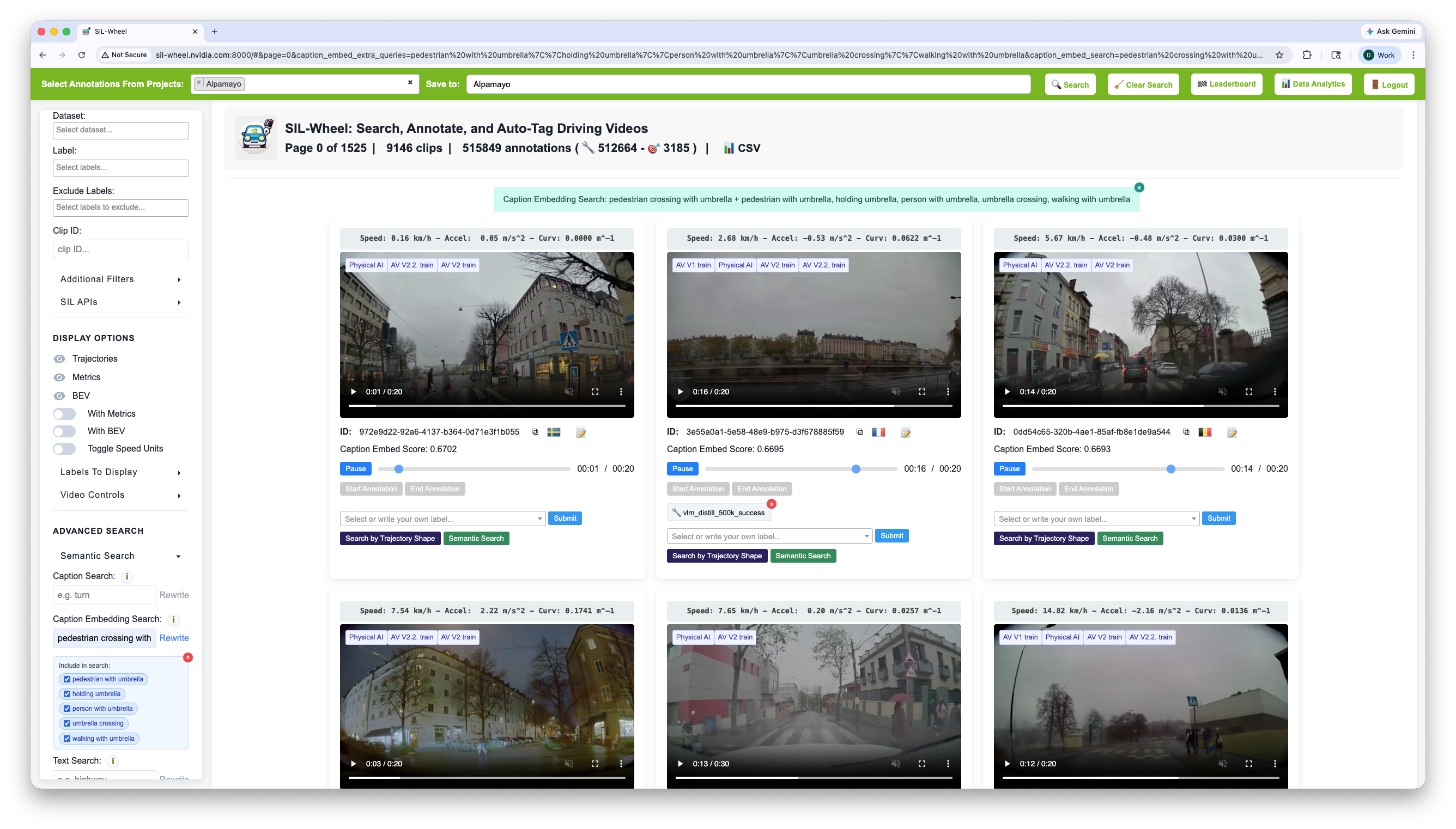Run Semantic Search for clip 972e9d22

pyautogui.click(x=476, y=539)
